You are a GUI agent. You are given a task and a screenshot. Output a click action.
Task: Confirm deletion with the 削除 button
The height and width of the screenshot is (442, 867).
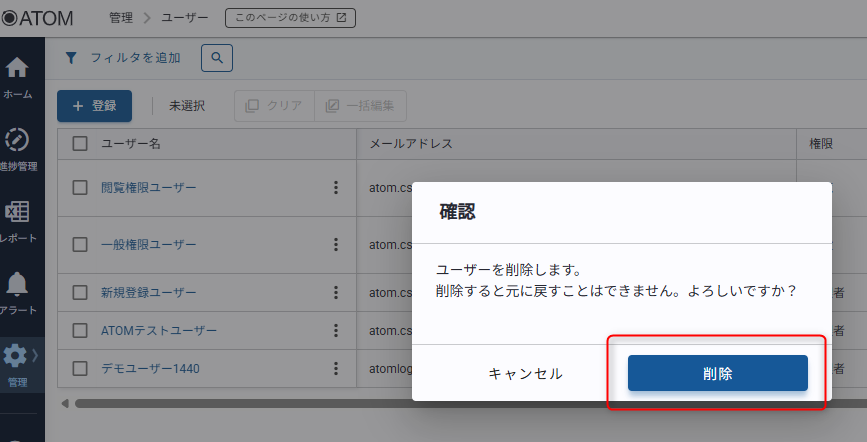[x=717, y=373]
